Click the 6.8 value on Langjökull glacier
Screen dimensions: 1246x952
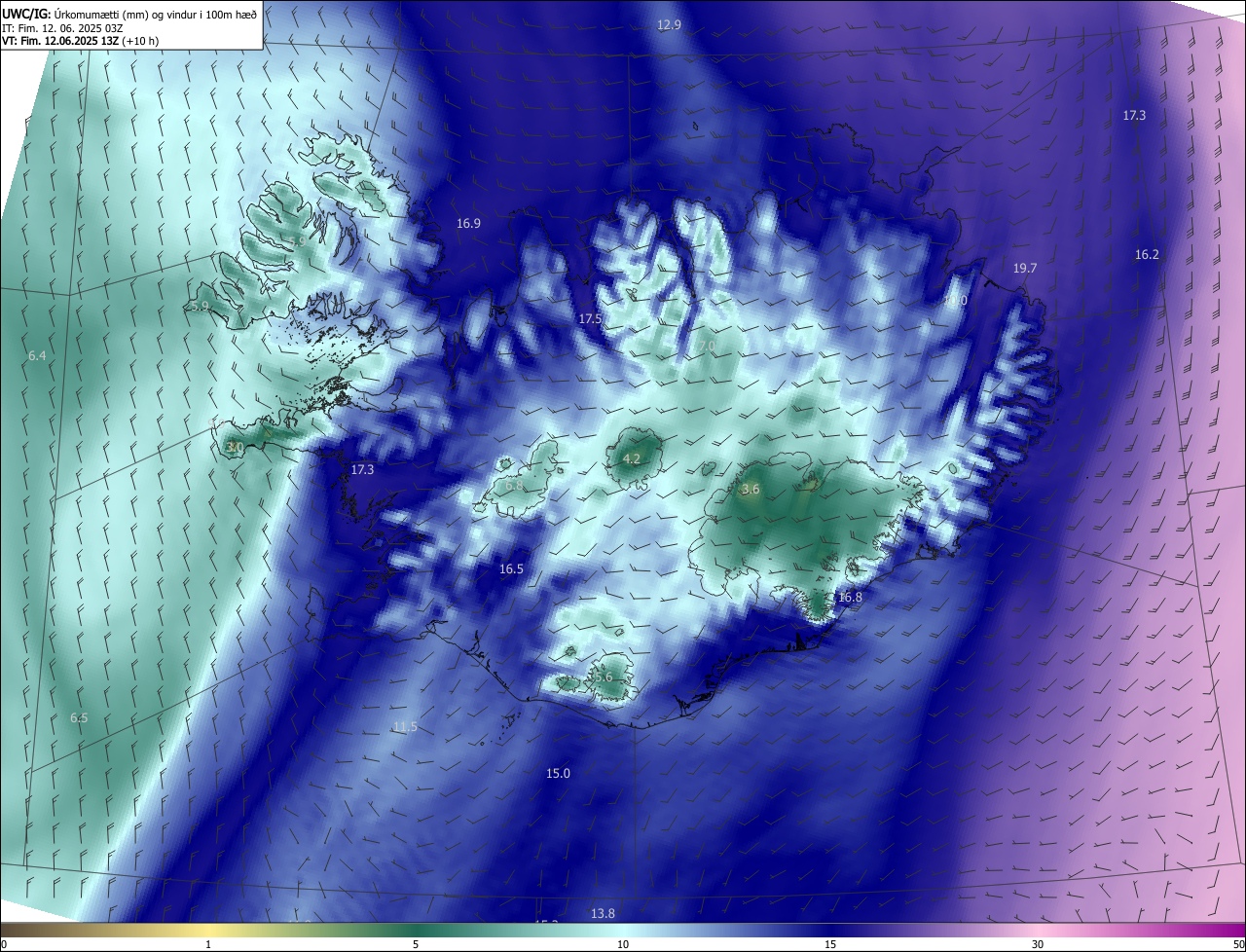[x=514, y=486]
